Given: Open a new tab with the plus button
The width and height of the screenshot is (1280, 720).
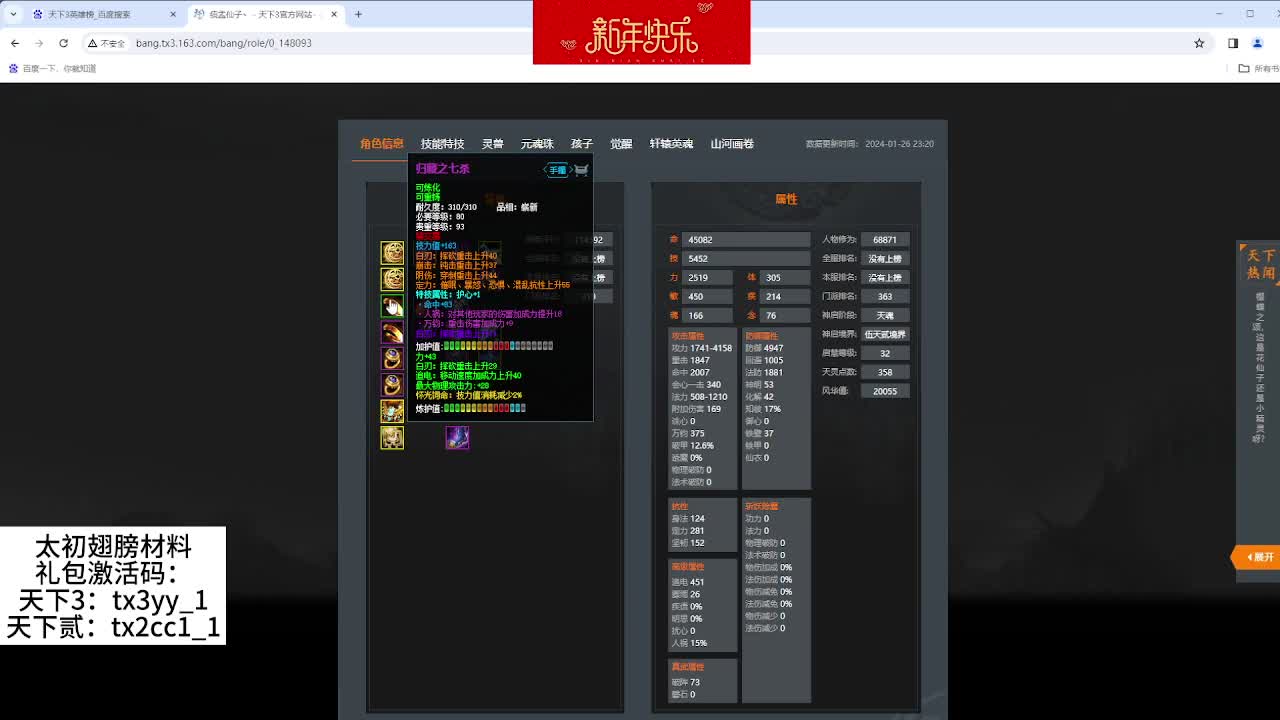Looking at the screenshot, I should click(x=358, y=14).
